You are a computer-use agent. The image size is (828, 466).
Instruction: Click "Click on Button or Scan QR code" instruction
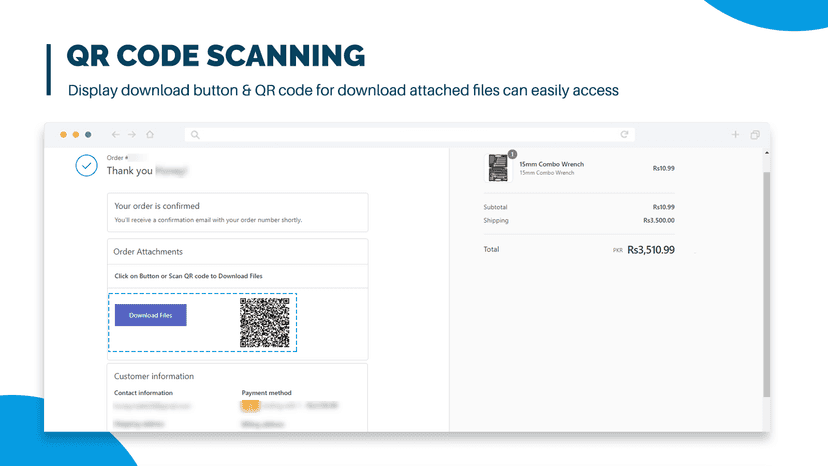[x=189, y=276]
